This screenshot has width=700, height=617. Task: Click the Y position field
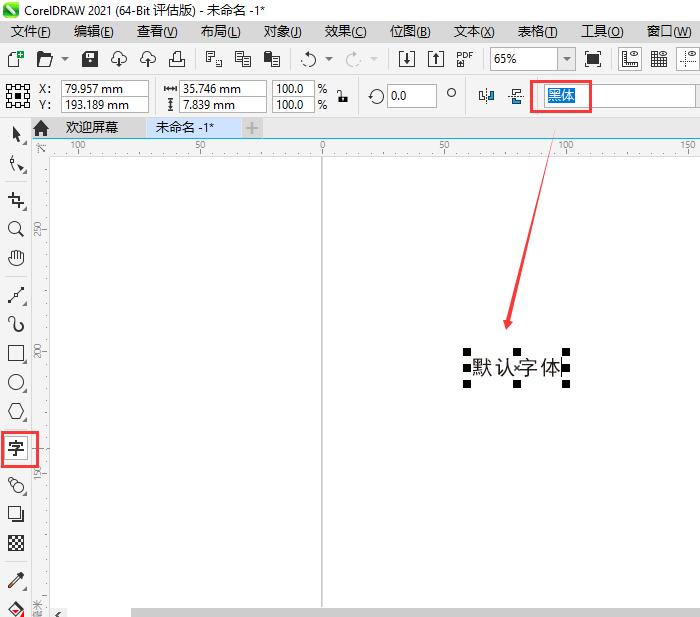click(x=105, y=105)
